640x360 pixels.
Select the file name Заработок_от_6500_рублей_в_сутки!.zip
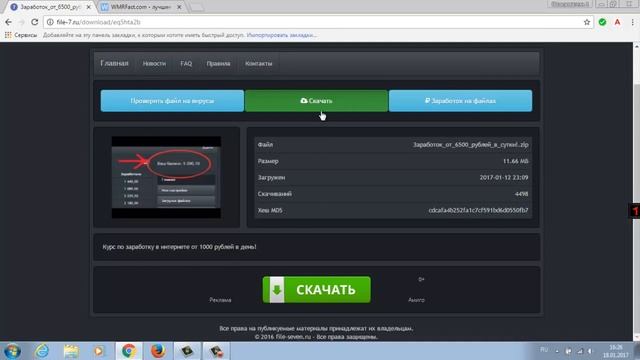pyautogui.click(x=471, y=145)
